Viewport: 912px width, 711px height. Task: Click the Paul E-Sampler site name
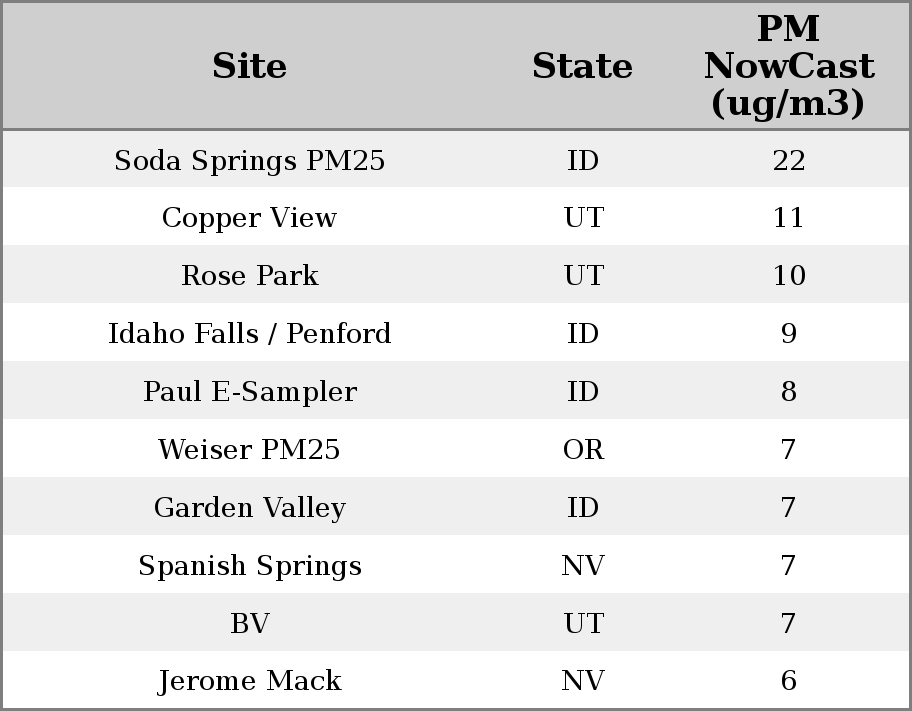[x=249, y=392]
